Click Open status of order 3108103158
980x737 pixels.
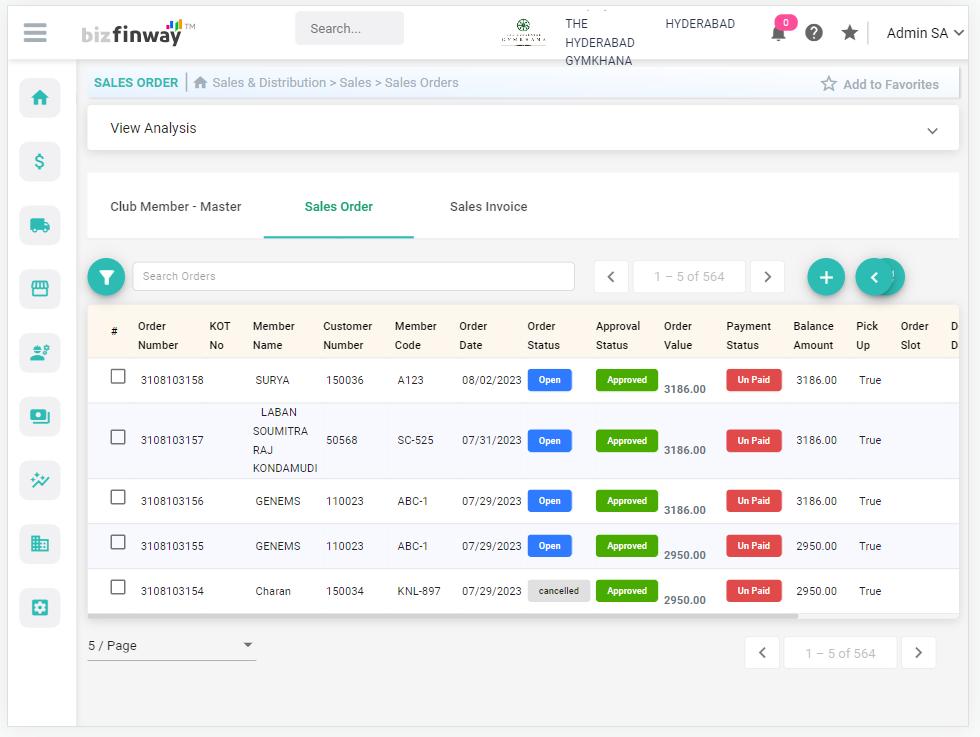tap(549, 380)
